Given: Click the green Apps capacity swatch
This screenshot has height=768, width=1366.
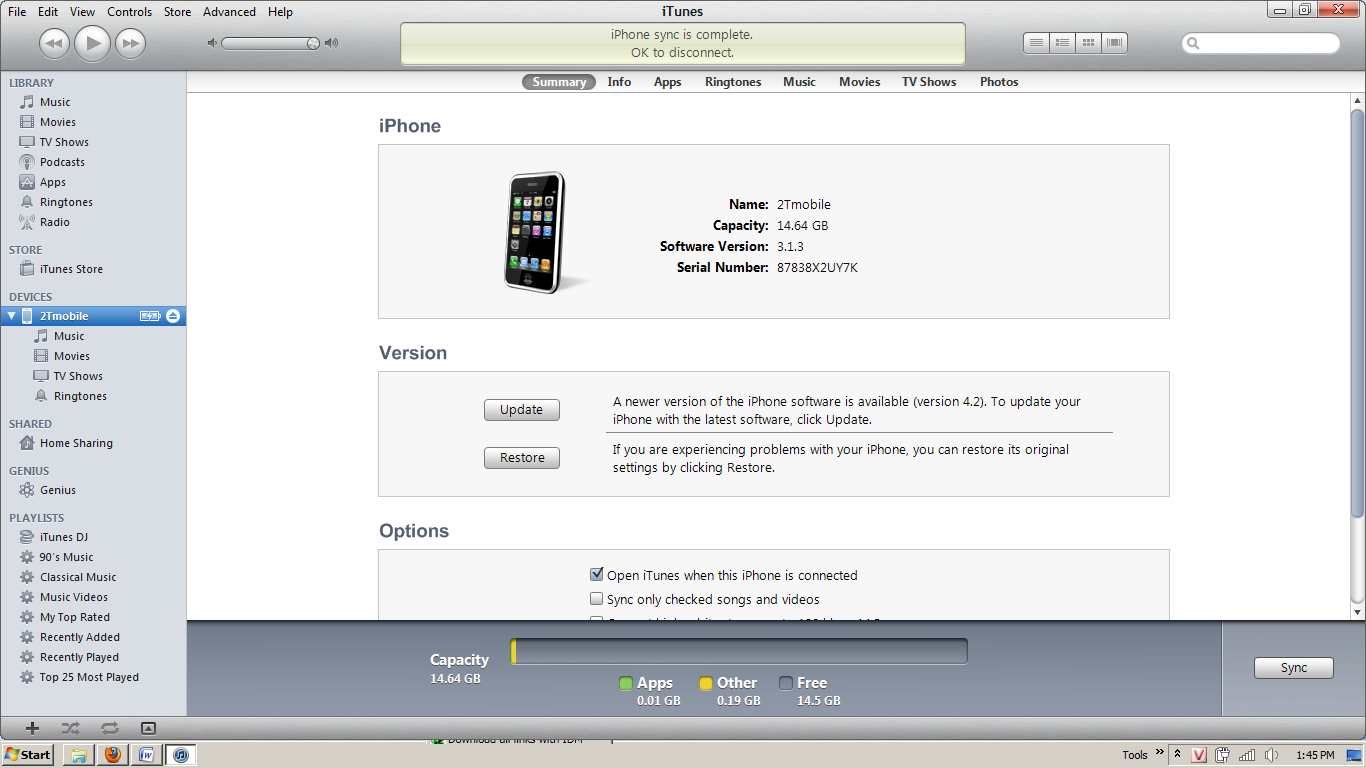Looking at the screenshot, I should click(x=626, y=683).
